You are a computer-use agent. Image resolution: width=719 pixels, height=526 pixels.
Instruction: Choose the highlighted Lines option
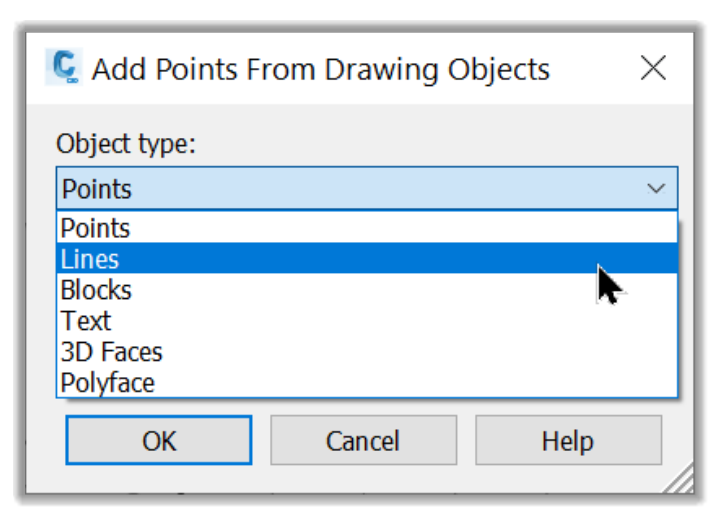pos(367,258)
